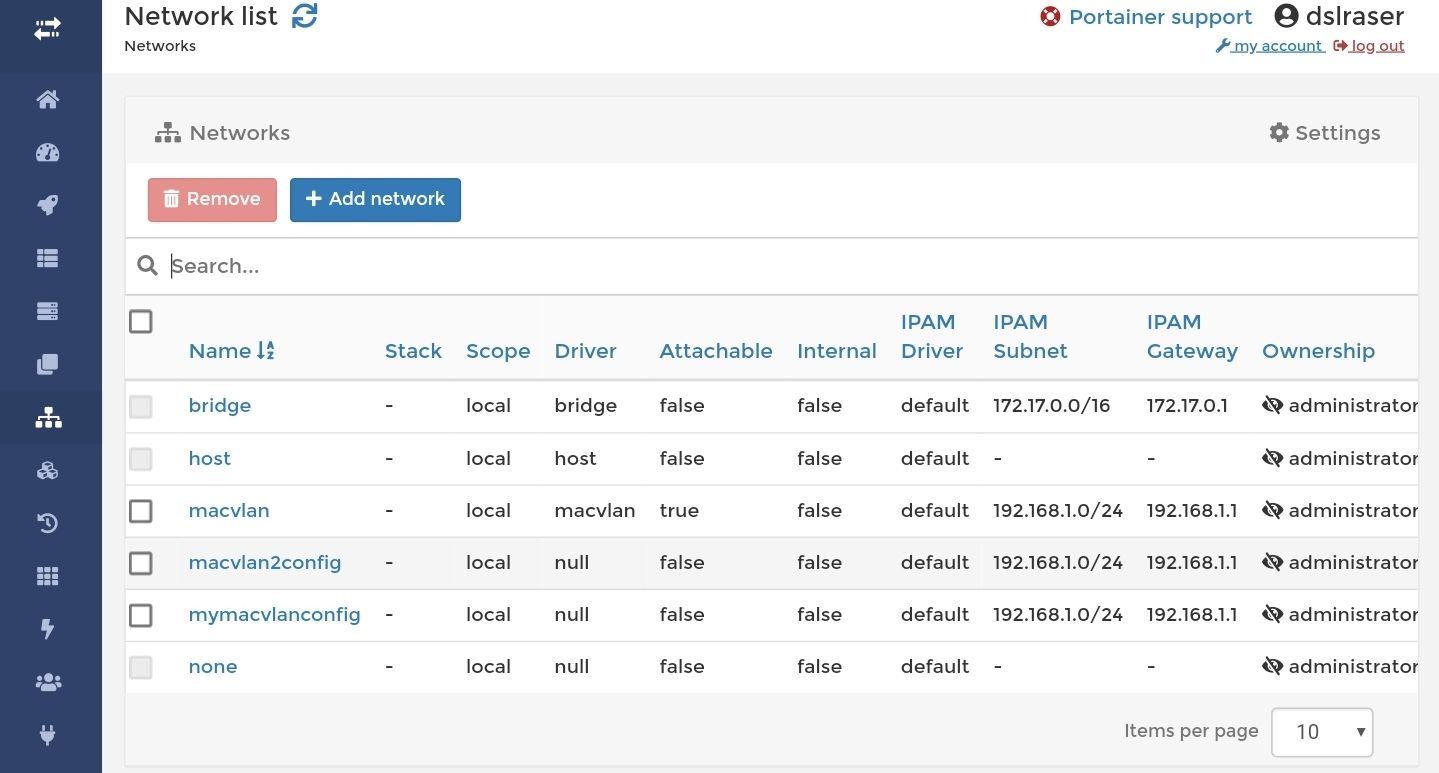This screenshot has height=773, width=1439.
Task: Tick the select-all networks checkbox
Action: (141, 322)
